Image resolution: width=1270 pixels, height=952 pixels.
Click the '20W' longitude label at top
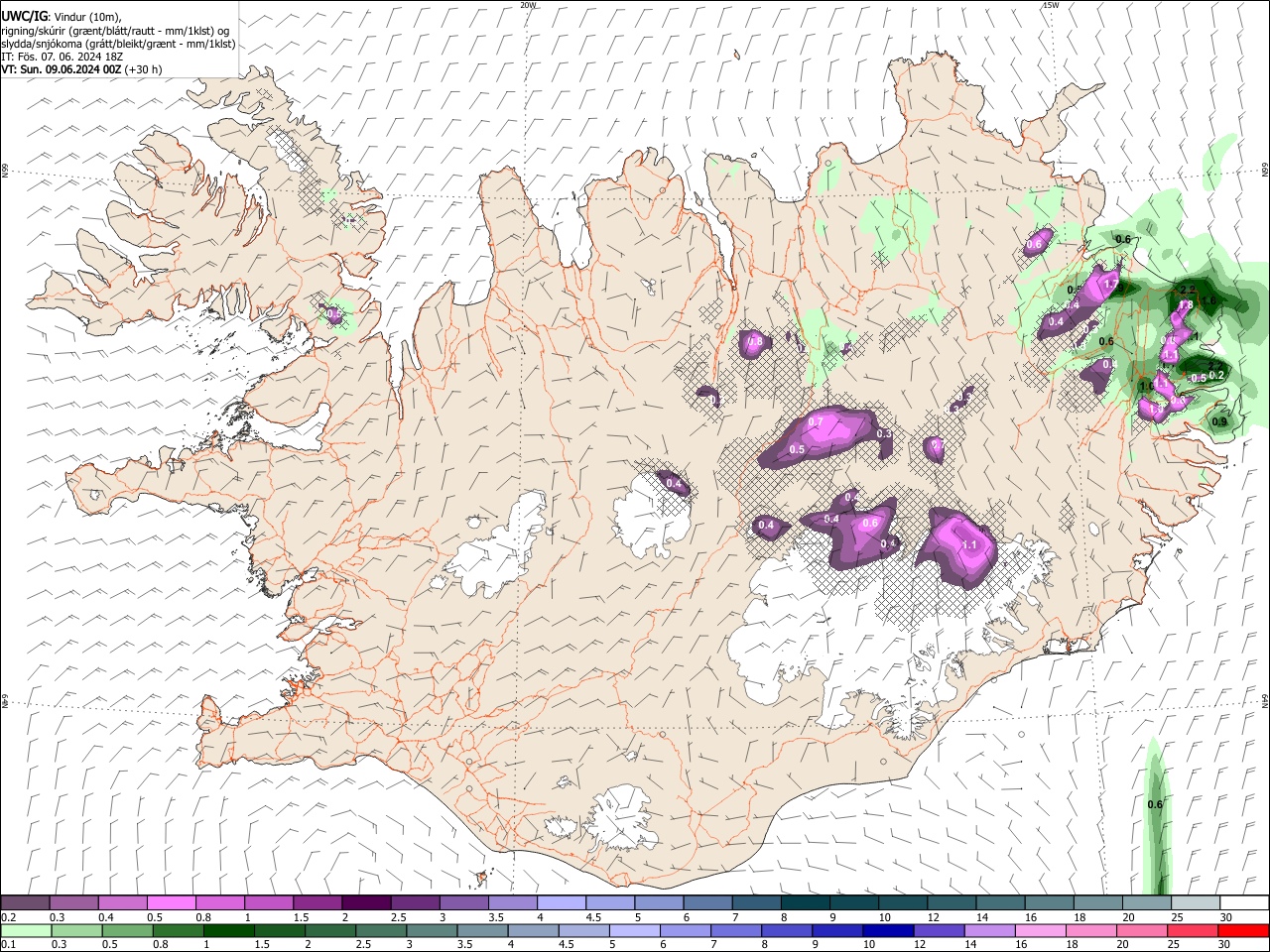[x=528, y=5]
